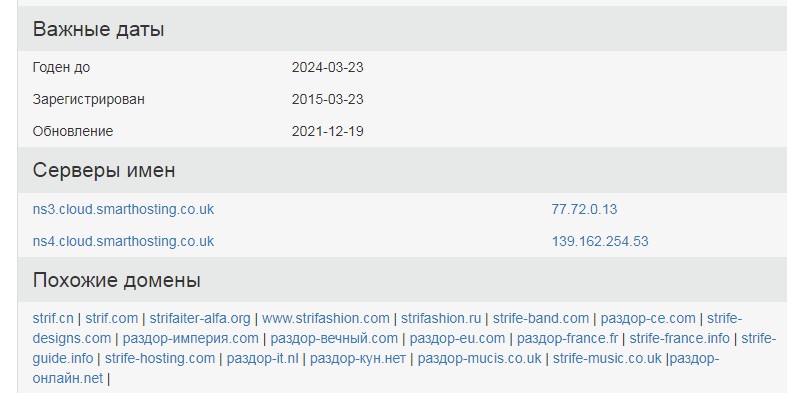Open ns4.cloud.smarthosting.co.uk name server link
The width and height of the screenshot is (787, 393).
[123, 241]
